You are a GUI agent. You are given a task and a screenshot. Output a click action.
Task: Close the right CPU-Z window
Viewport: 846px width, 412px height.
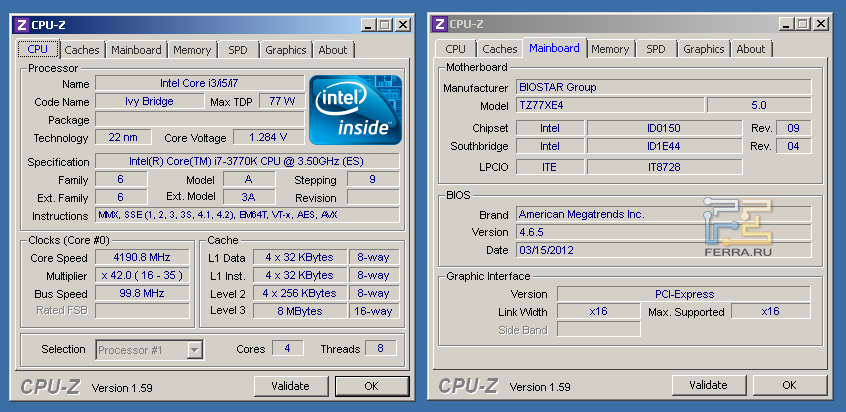pyautogui.click(x=821, y=24)
